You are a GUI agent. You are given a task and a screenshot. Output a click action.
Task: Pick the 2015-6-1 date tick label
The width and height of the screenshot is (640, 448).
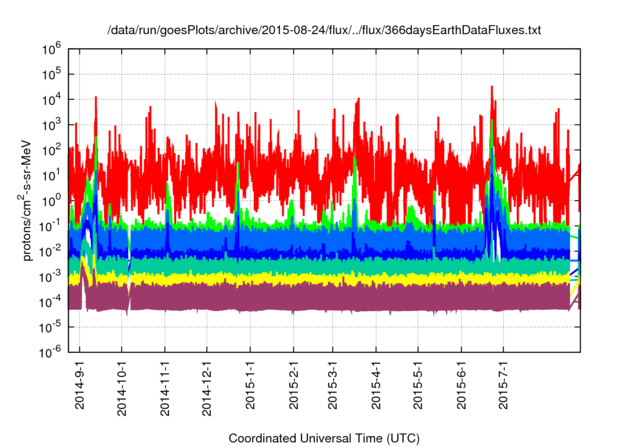coord(460,381)
